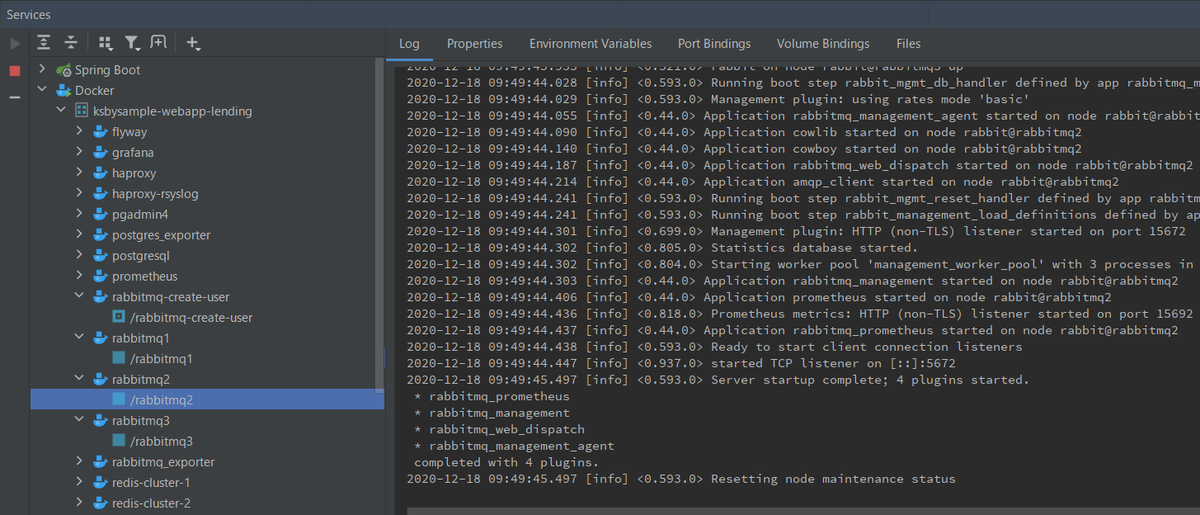Open the Environment Variables tab
Image resolution: width=1200 pixels, height=515 pixels.
tap(590, 43)
